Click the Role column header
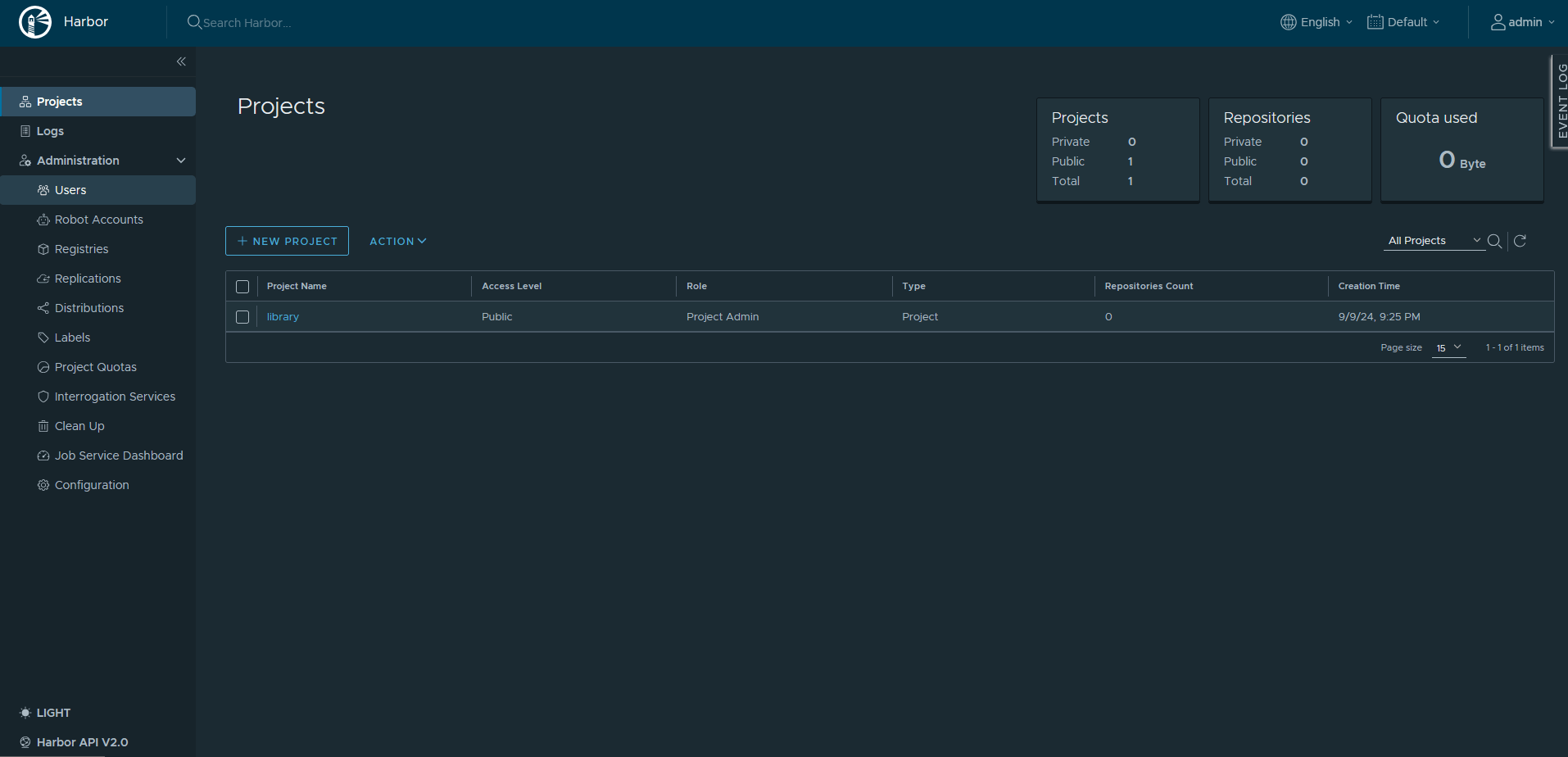The image size is (1568, 757). point(696,286)
